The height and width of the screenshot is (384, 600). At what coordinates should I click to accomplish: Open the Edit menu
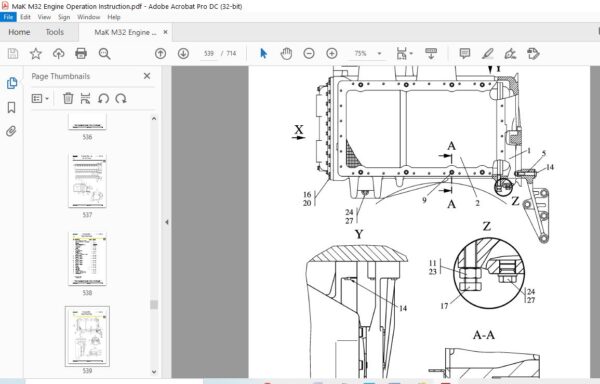tap(25, 17)
